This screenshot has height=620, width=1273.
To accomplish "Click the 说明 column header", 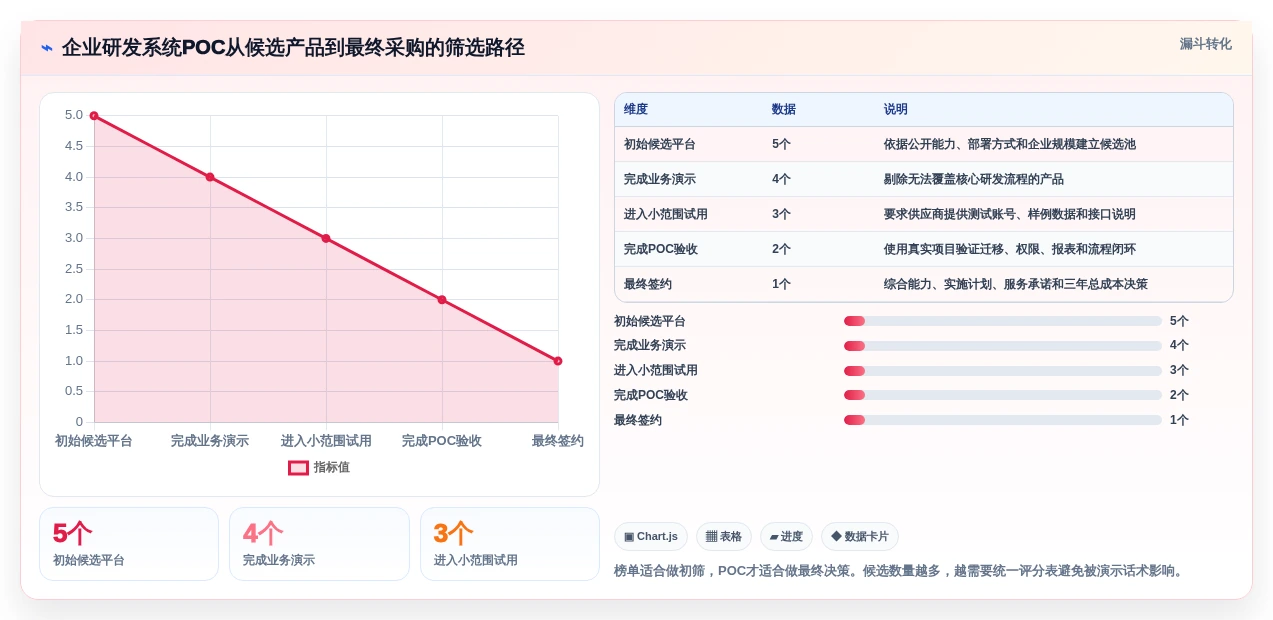I will tap(896, 109).
